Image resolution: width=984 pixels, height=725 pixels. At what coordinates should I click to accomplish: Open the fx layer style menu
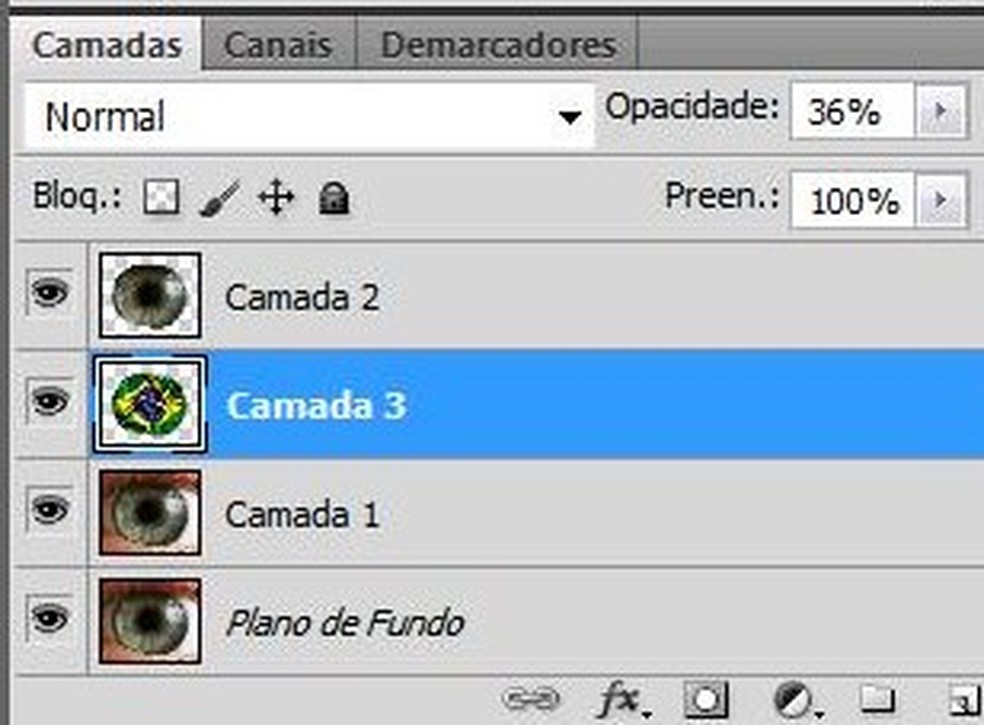click(623, 700)
